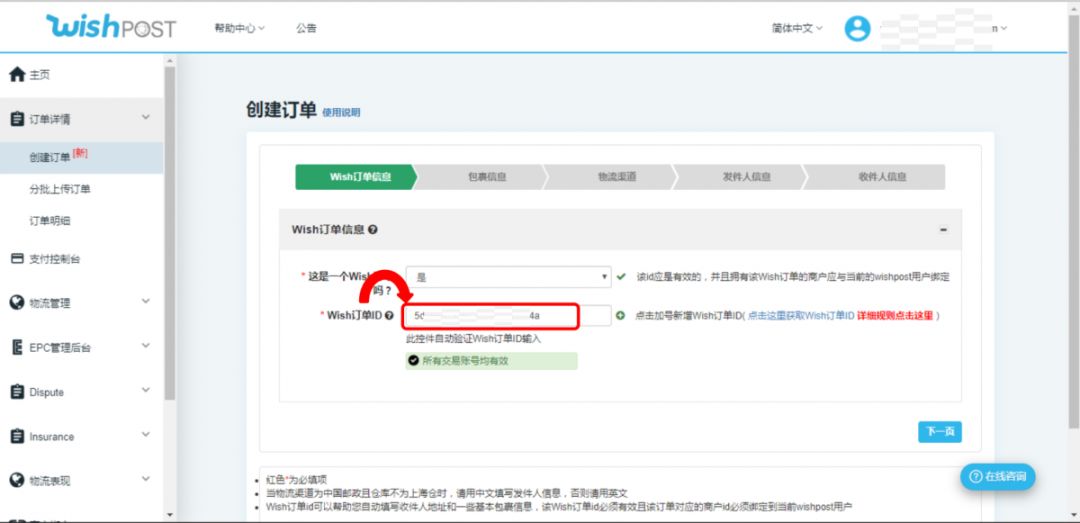Collapse Wish订单信息 section with minus icon

coord(944,229)
